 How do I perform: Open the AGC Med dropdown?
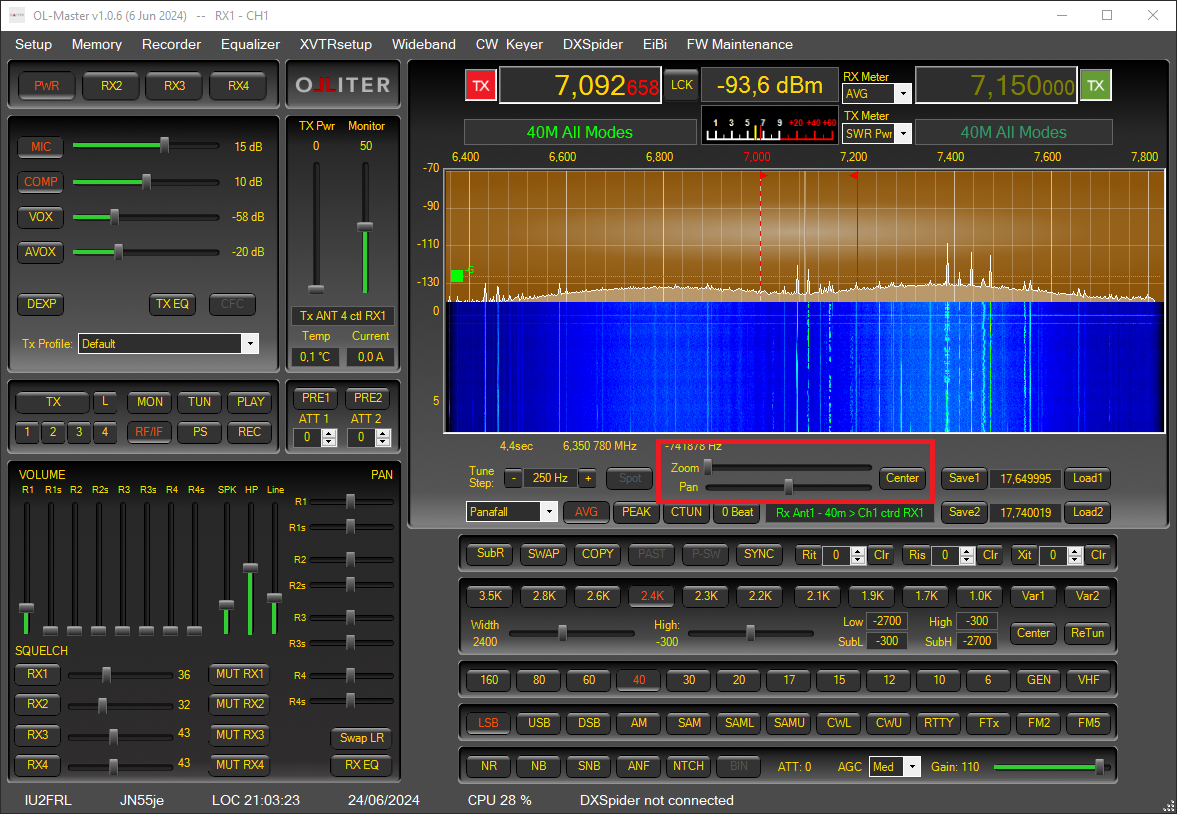[x=911, y=766]
